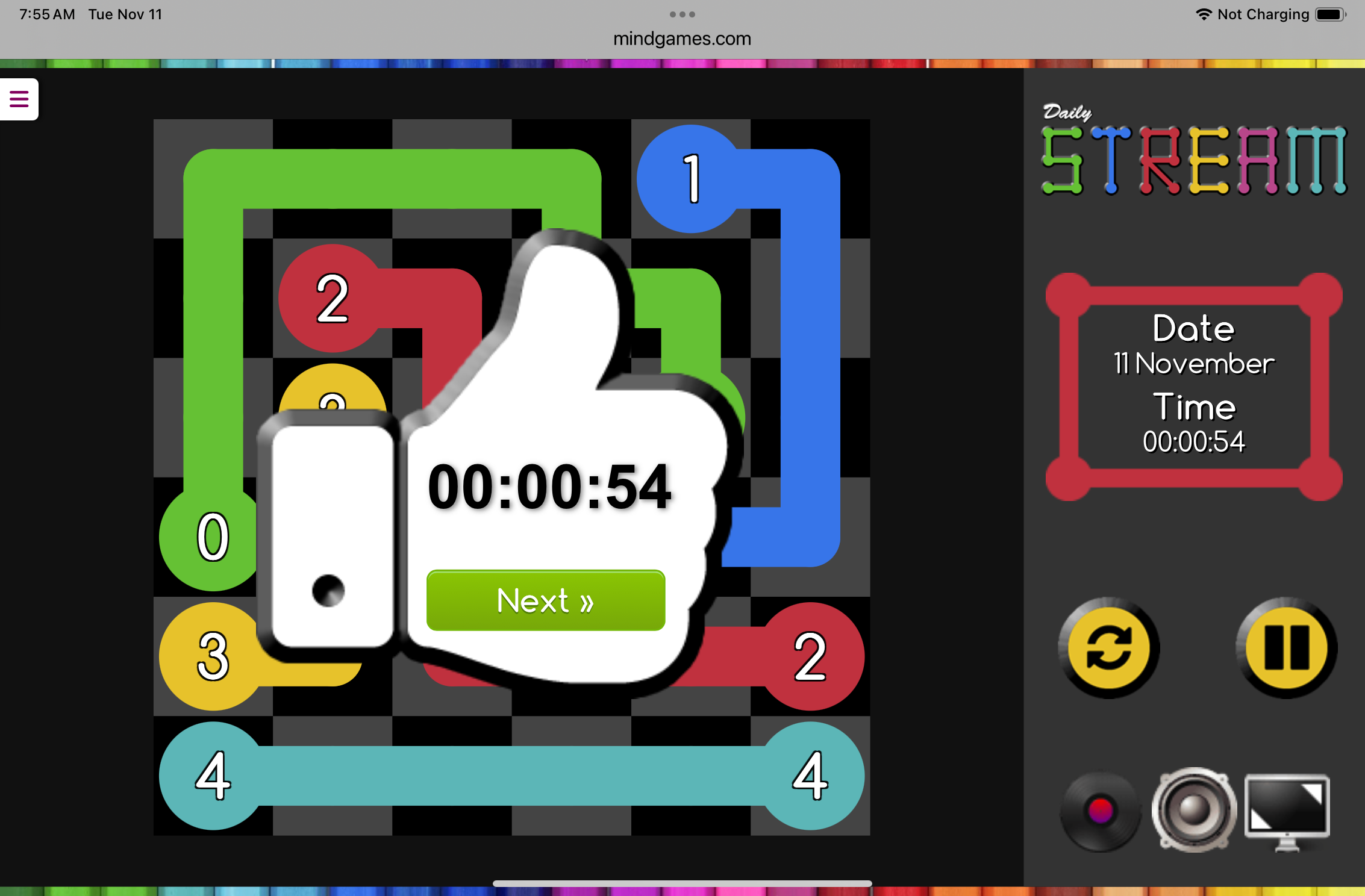The width and height of the screenshot is (1365, 896).
Task: Select the upper red number 2 node
Action: tap(332, 298)
